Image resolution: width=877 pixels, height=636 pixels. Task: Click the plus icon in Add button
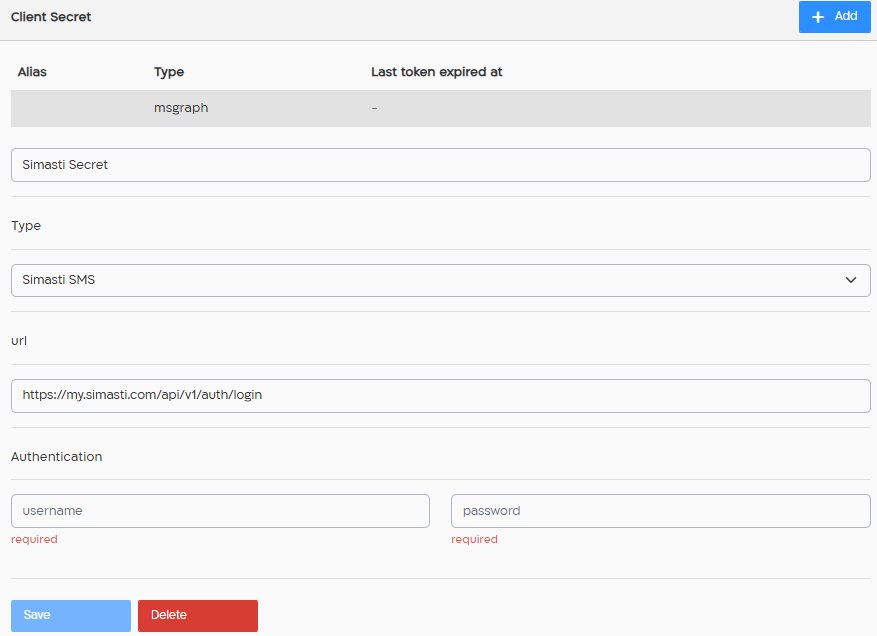click(818, 17)
